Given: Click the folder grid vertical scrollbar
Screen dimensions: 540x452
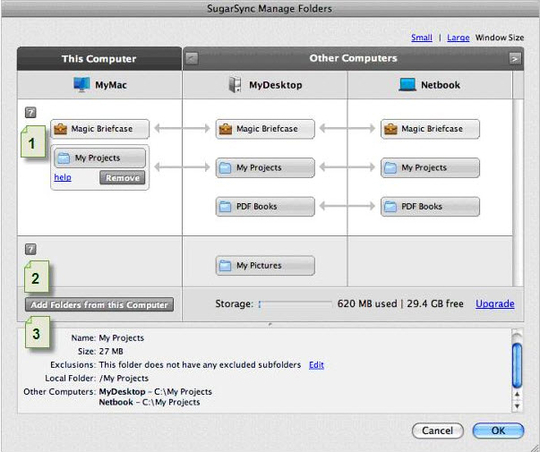Looking at the screenshot, I should pyautogui.click(x=518, y=193).
